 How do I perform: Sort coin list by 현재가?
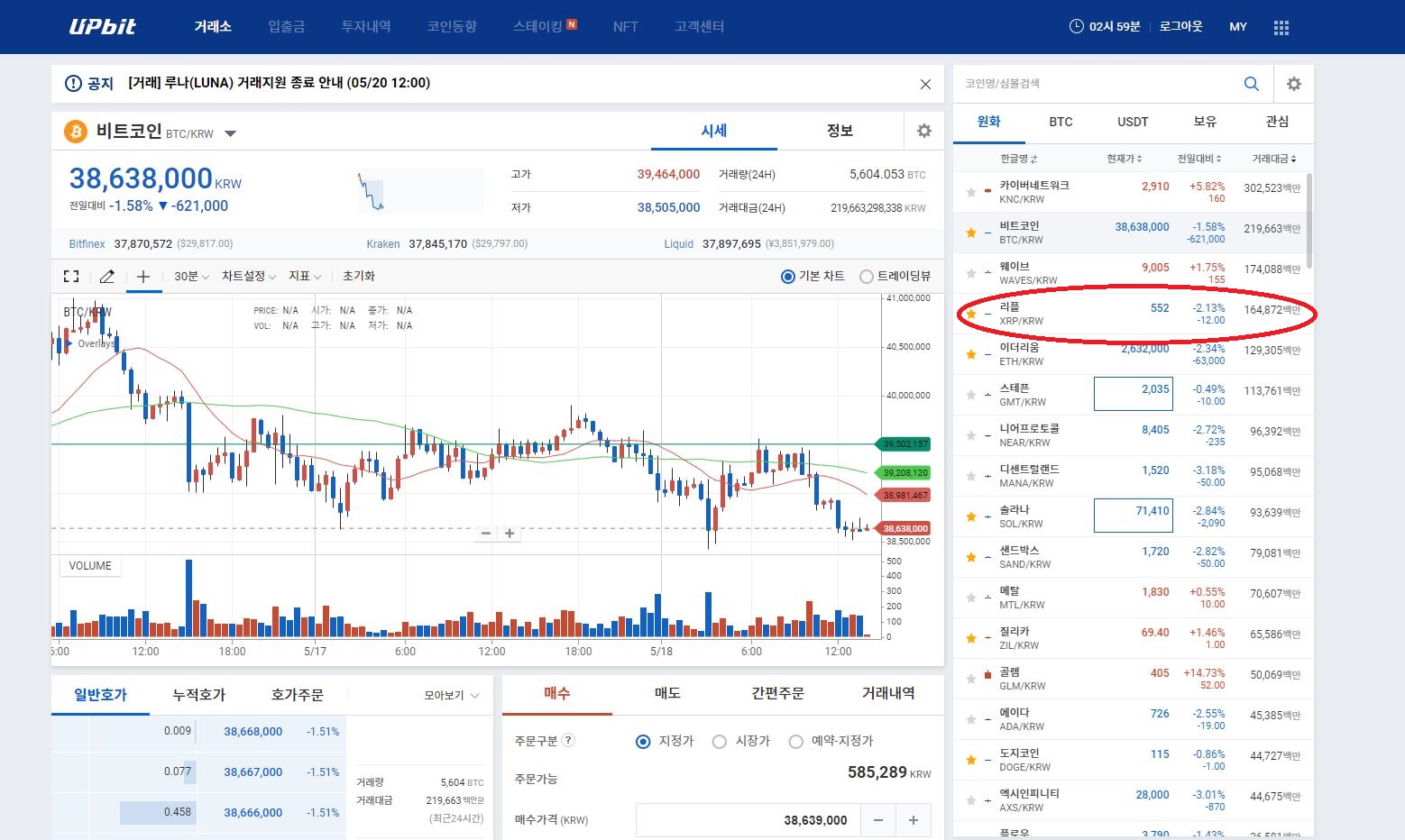point(1125,159)
